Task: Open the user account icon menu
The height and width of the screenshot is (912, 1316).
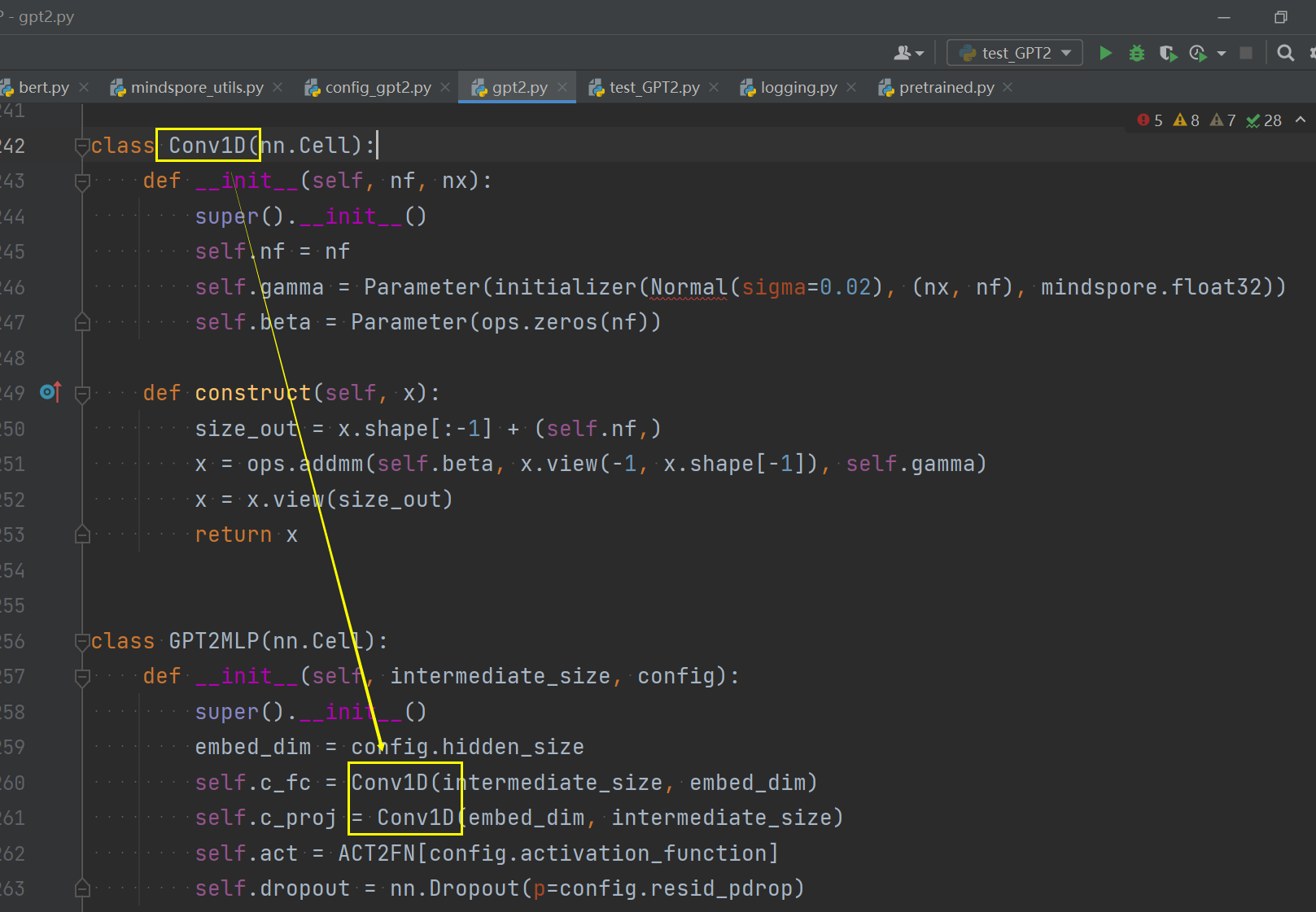Action: coord(908,53)
